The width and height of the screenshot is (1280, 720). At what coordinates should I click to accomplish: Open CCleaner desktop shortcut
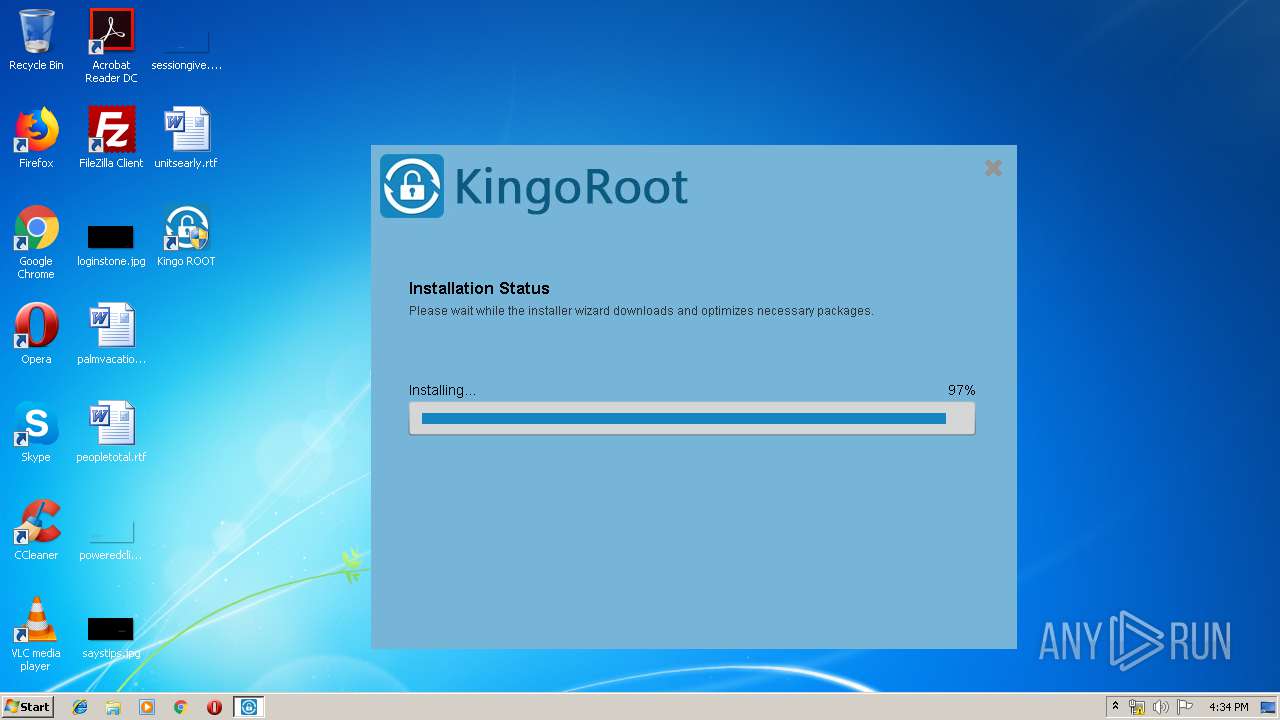tap(36, 530)
